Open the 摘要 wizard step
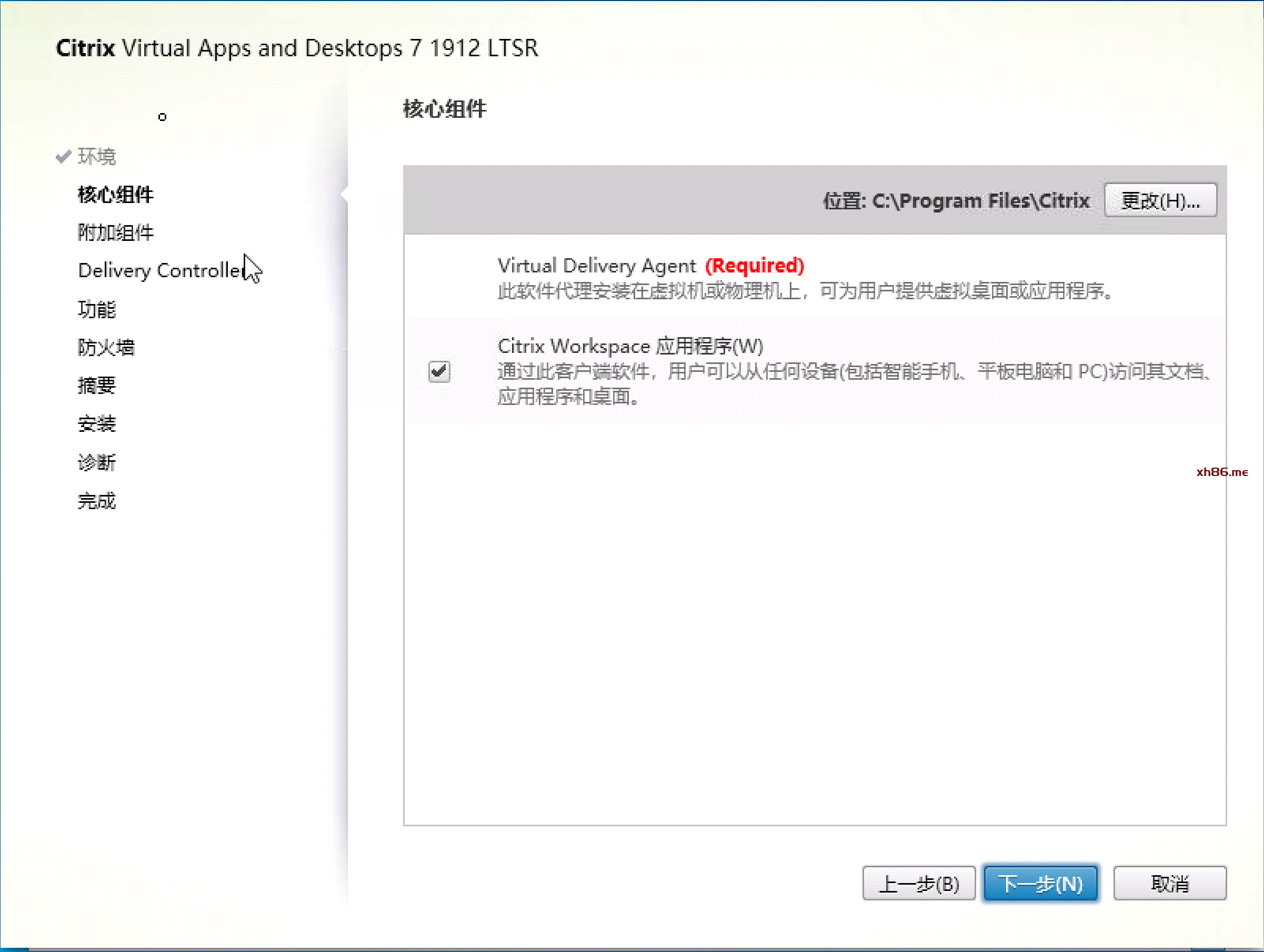 click(x=97, y=386)
